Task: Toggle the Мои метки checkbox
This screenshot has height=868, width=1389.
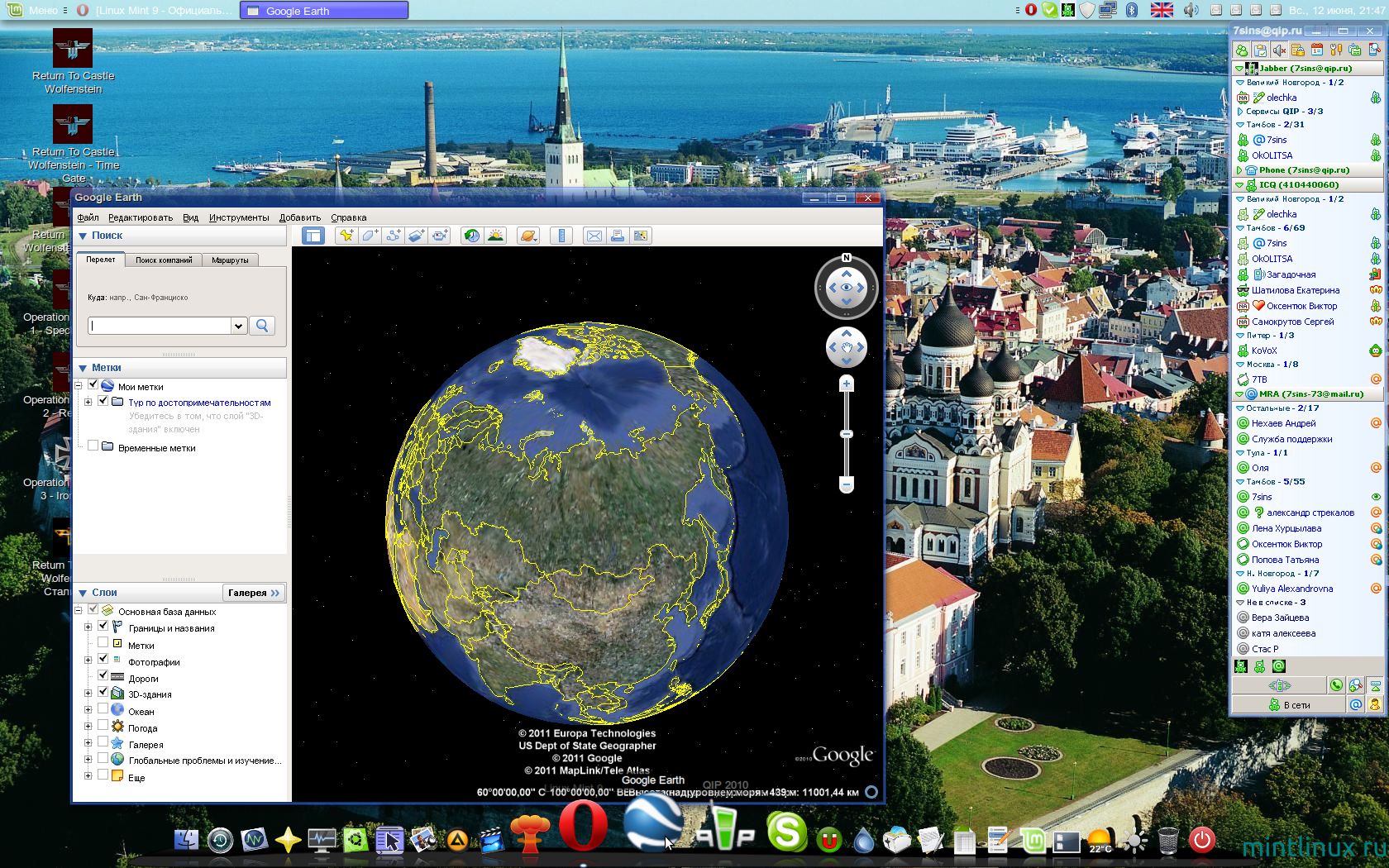Action: click(93, 385)
